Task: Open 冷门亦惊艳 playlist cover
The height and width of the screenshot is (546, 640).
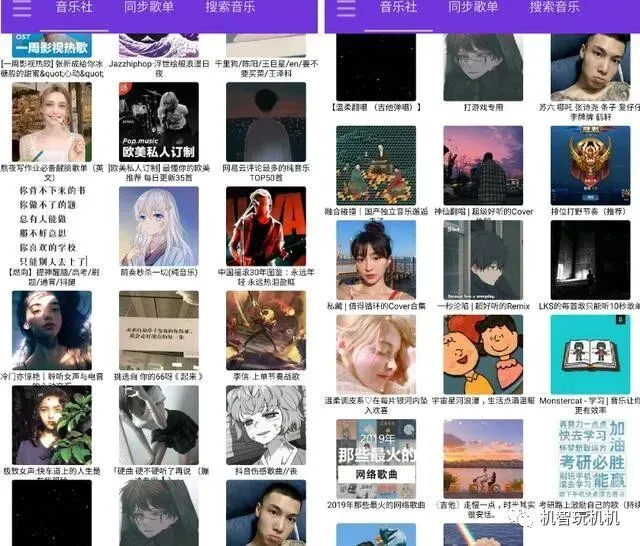Action: pyautogui.click(x=52, y=331)
